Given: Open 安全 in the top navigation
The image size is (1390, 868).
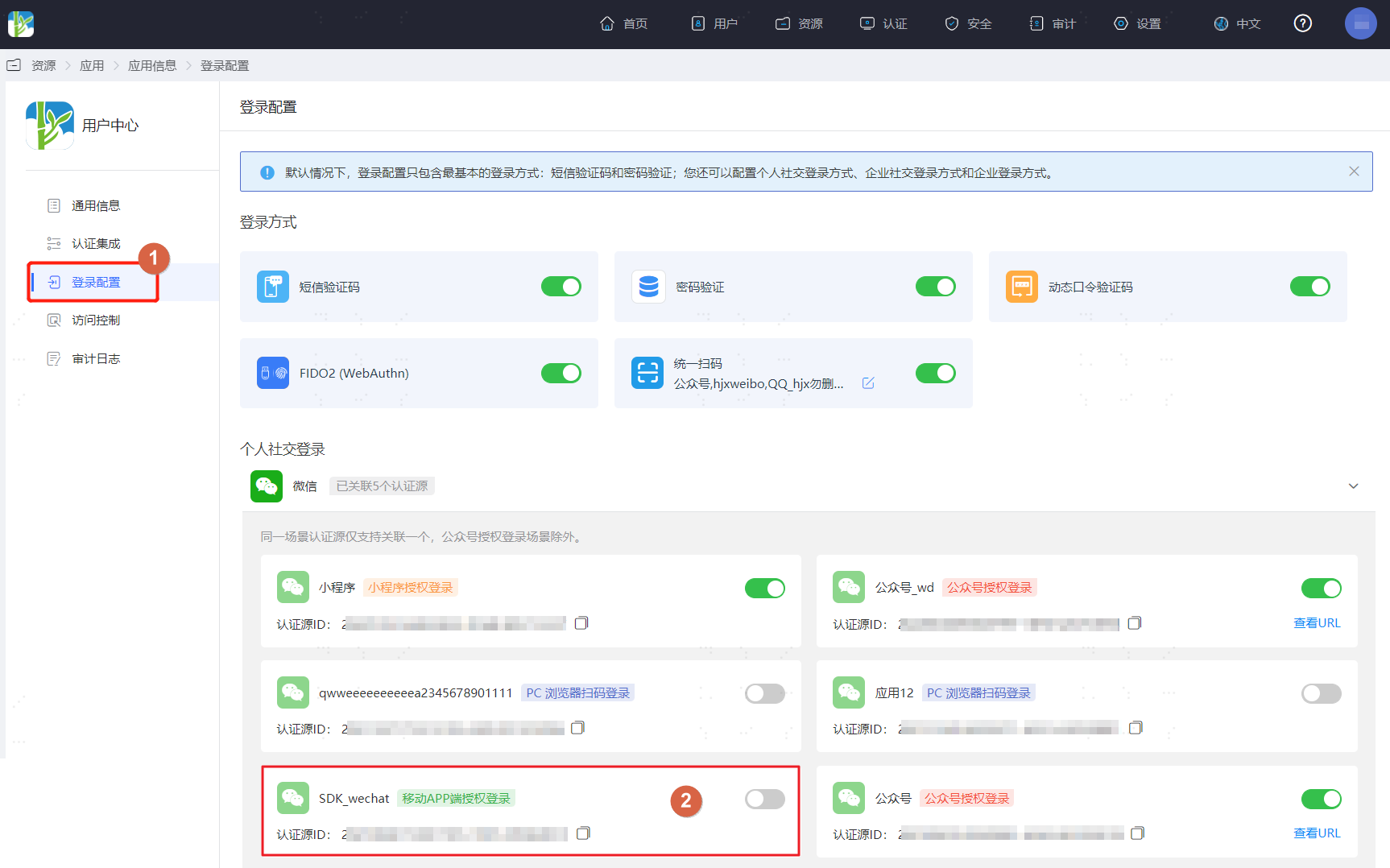Looking at the screenshot, I should [x=968, y=24].
